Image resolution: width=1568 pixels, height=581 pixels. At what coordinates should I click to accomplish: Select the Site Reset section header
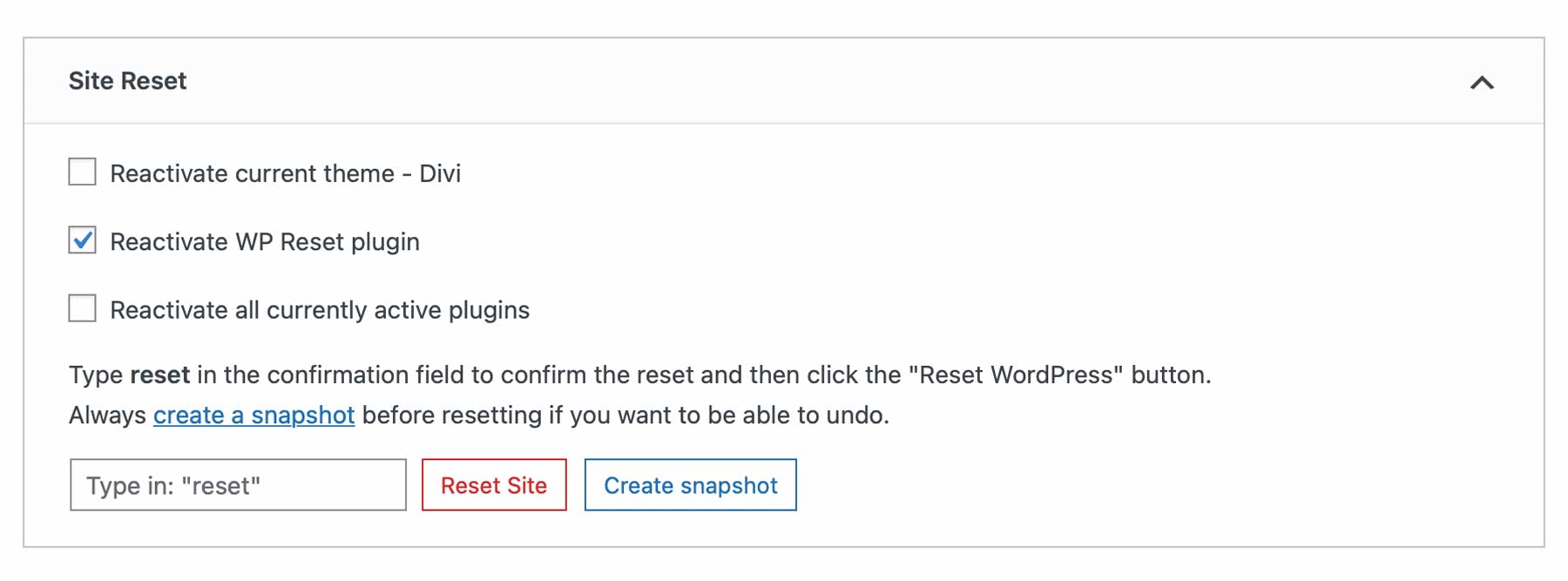[x=127, y=80]
